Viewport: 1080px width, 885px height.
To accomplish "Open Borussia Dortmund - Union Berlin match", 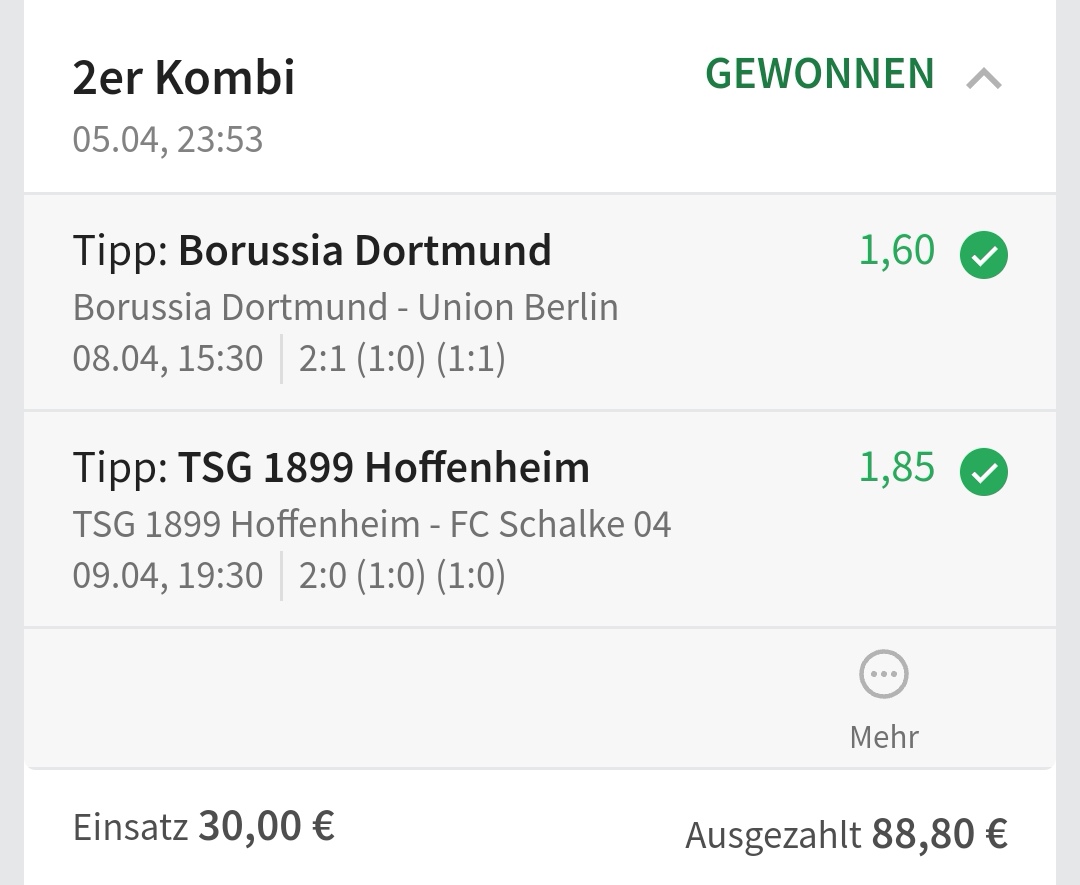I will point(345,307).
